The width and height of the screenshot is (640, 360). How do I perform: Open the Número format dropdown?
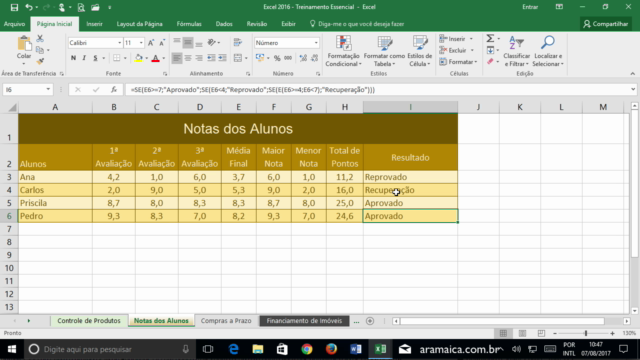pos(316,43)
